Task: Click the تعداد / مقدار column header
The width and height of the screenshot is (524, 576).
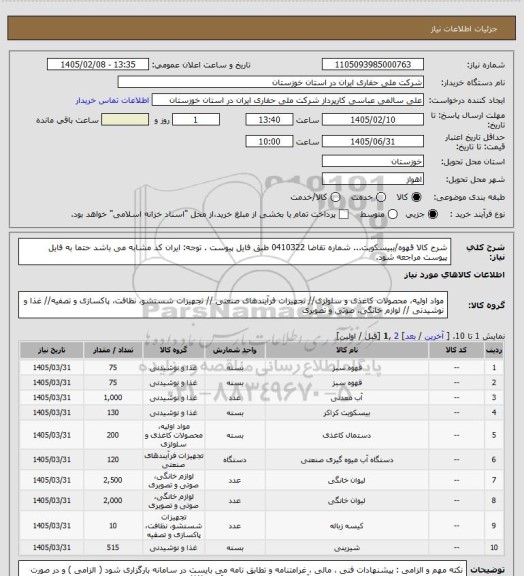Action: 113,350
